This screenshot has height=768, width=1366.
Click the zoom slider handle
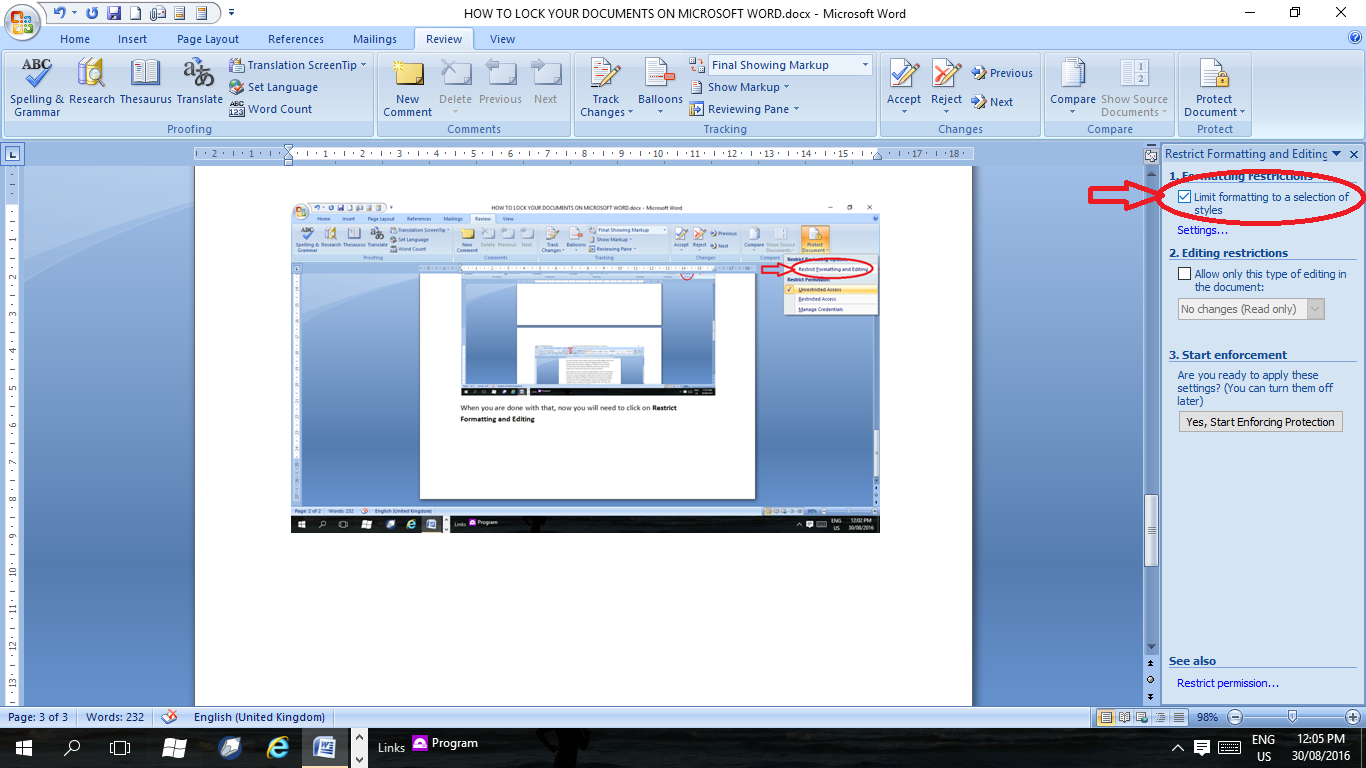click(x=1293, y=717)
